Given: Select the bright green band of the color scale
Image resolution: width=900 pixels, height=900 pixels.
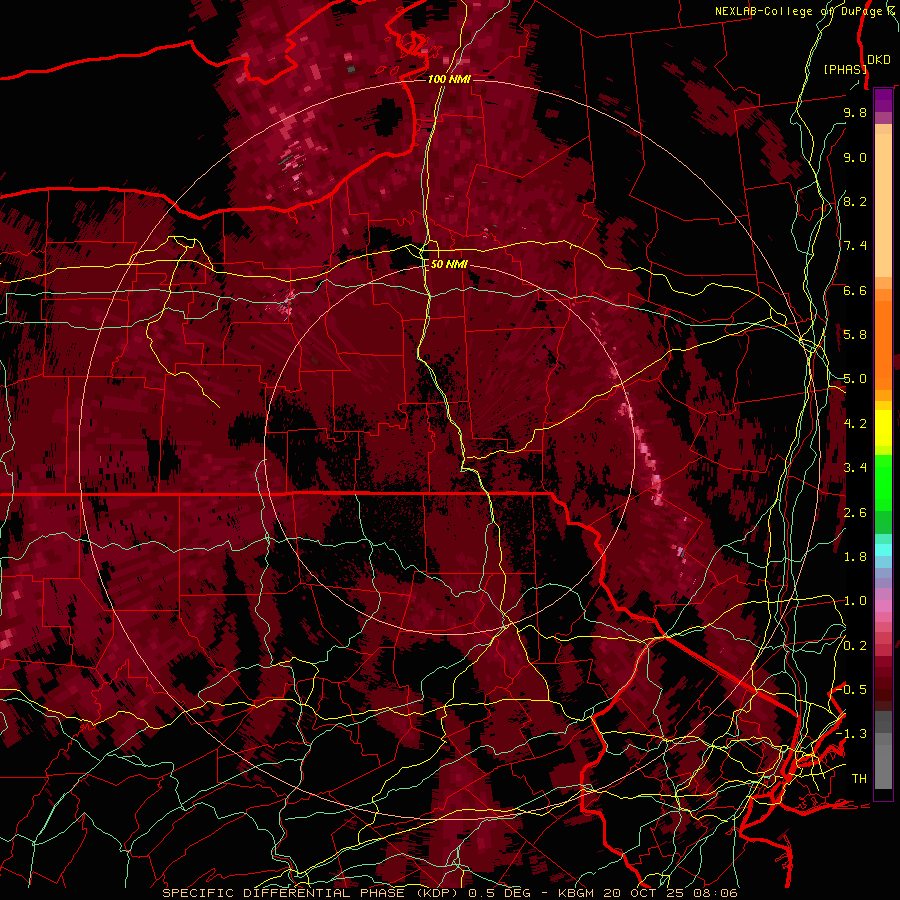Looking at the screenshot, I should tap(883, 485).
